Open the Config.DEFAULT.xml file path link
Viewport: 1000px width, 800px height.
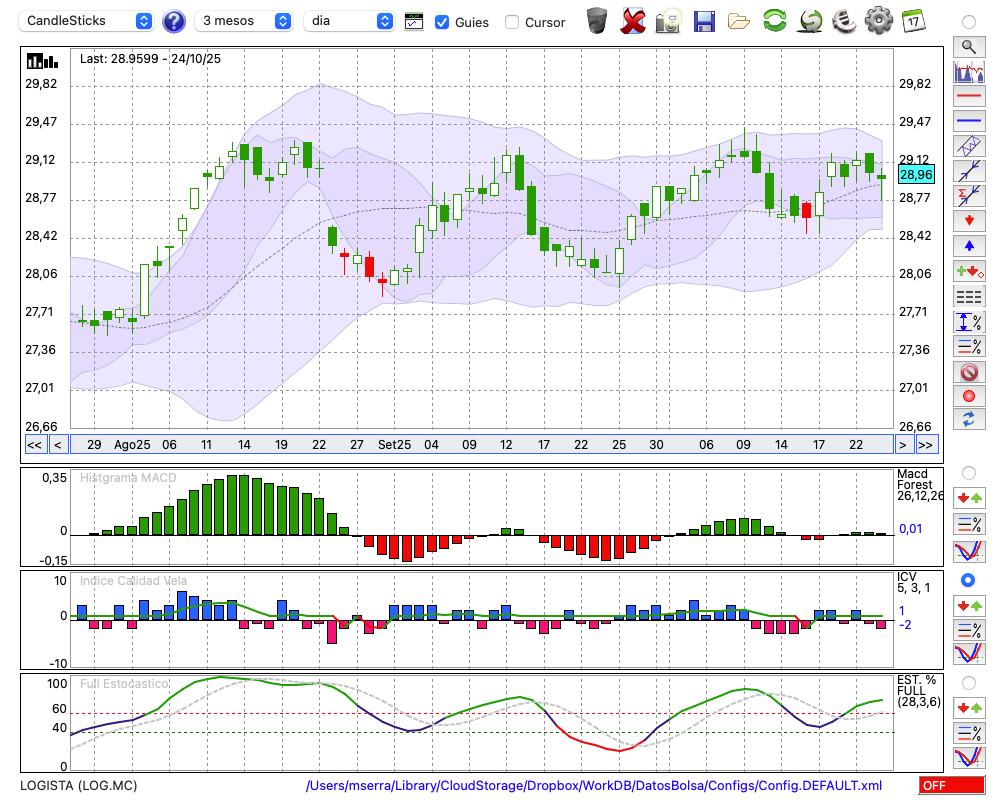(x=594, y=786)
